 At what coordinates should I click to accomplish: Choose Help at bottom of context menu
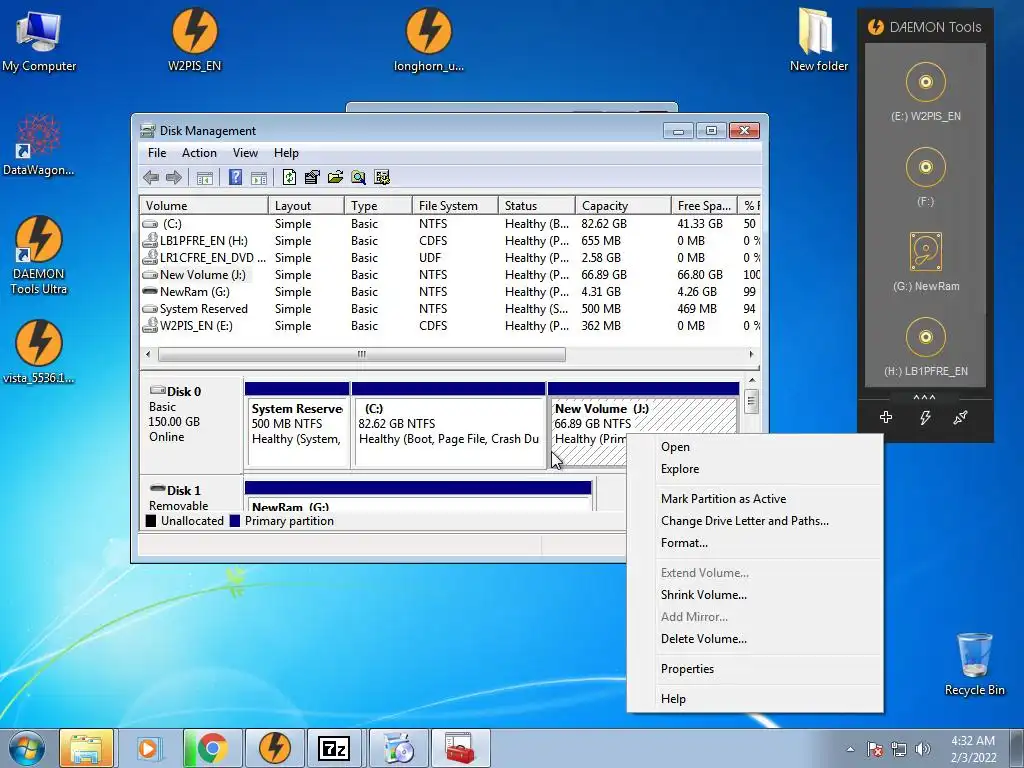(755, 699)
